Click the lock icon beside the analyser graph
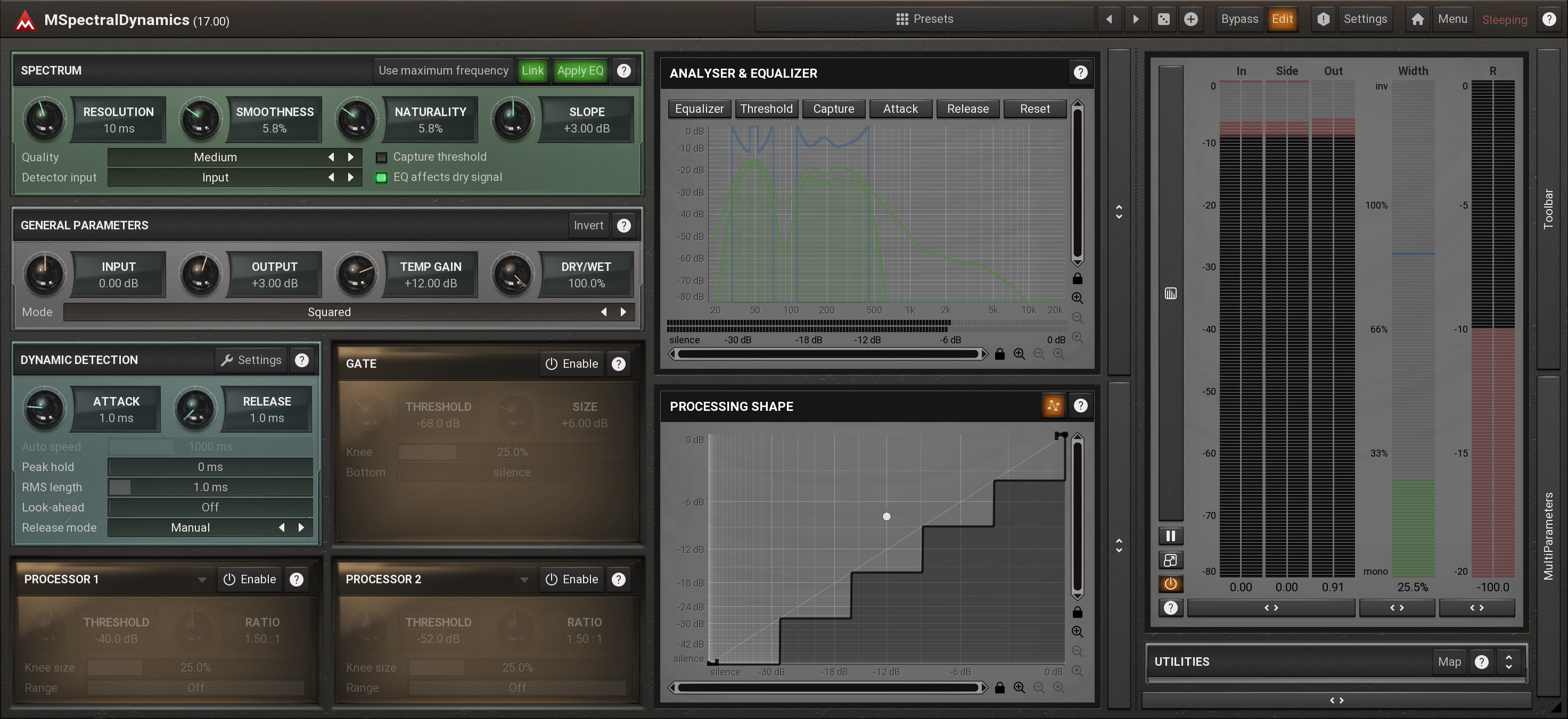The image size is (1568, 719). (1077, 278)
